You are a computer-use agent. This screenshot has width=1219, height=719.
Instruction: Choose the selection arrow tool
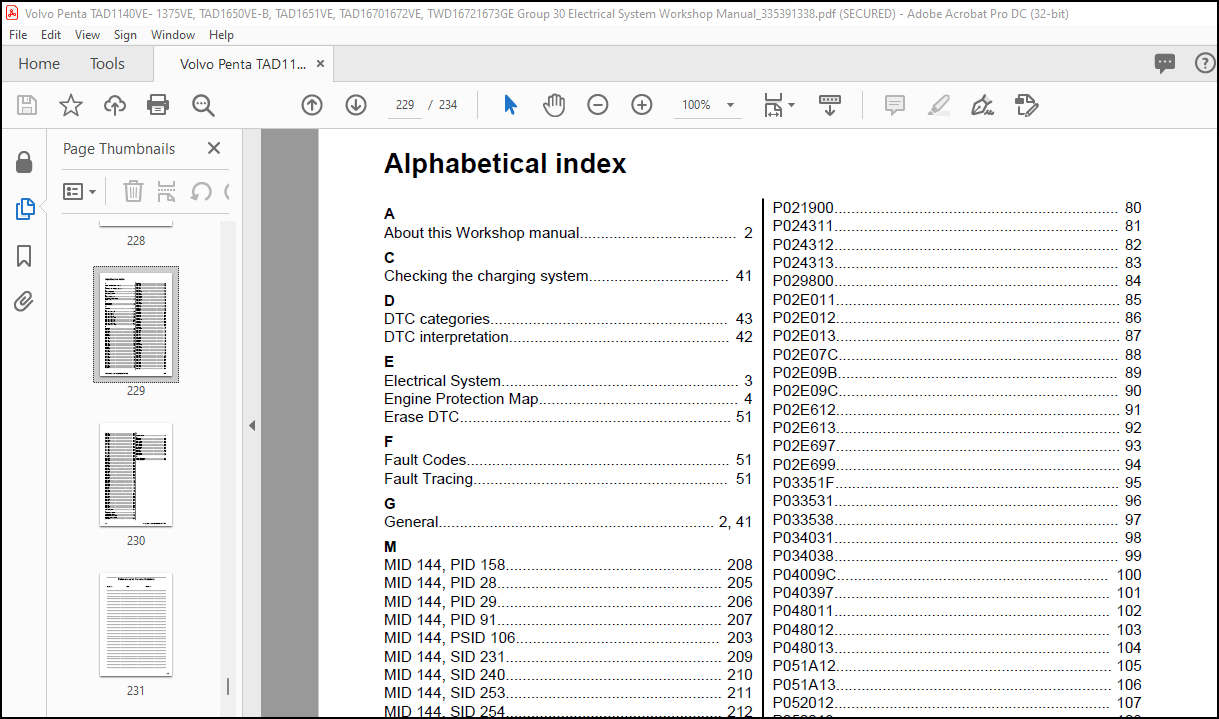(x=510, y=105)
